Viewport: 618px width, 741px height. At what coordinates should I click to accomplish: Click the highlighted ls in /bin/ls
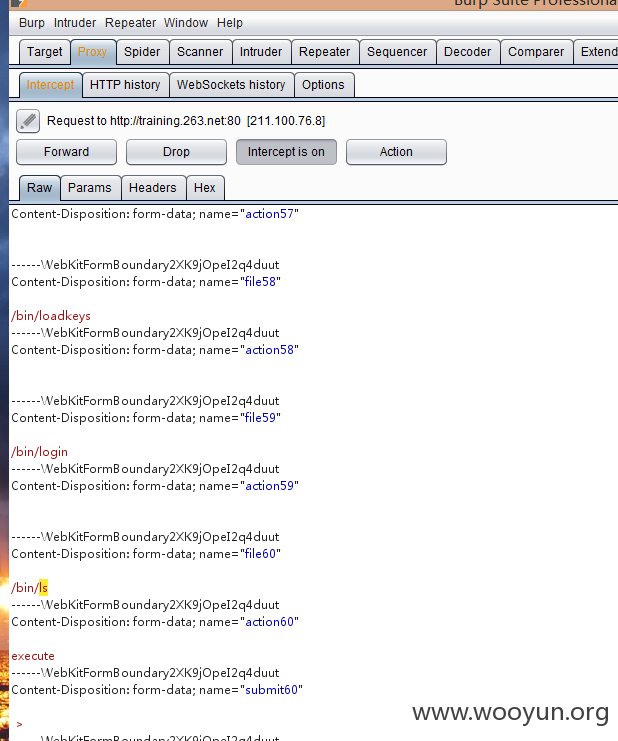(43, 588)
